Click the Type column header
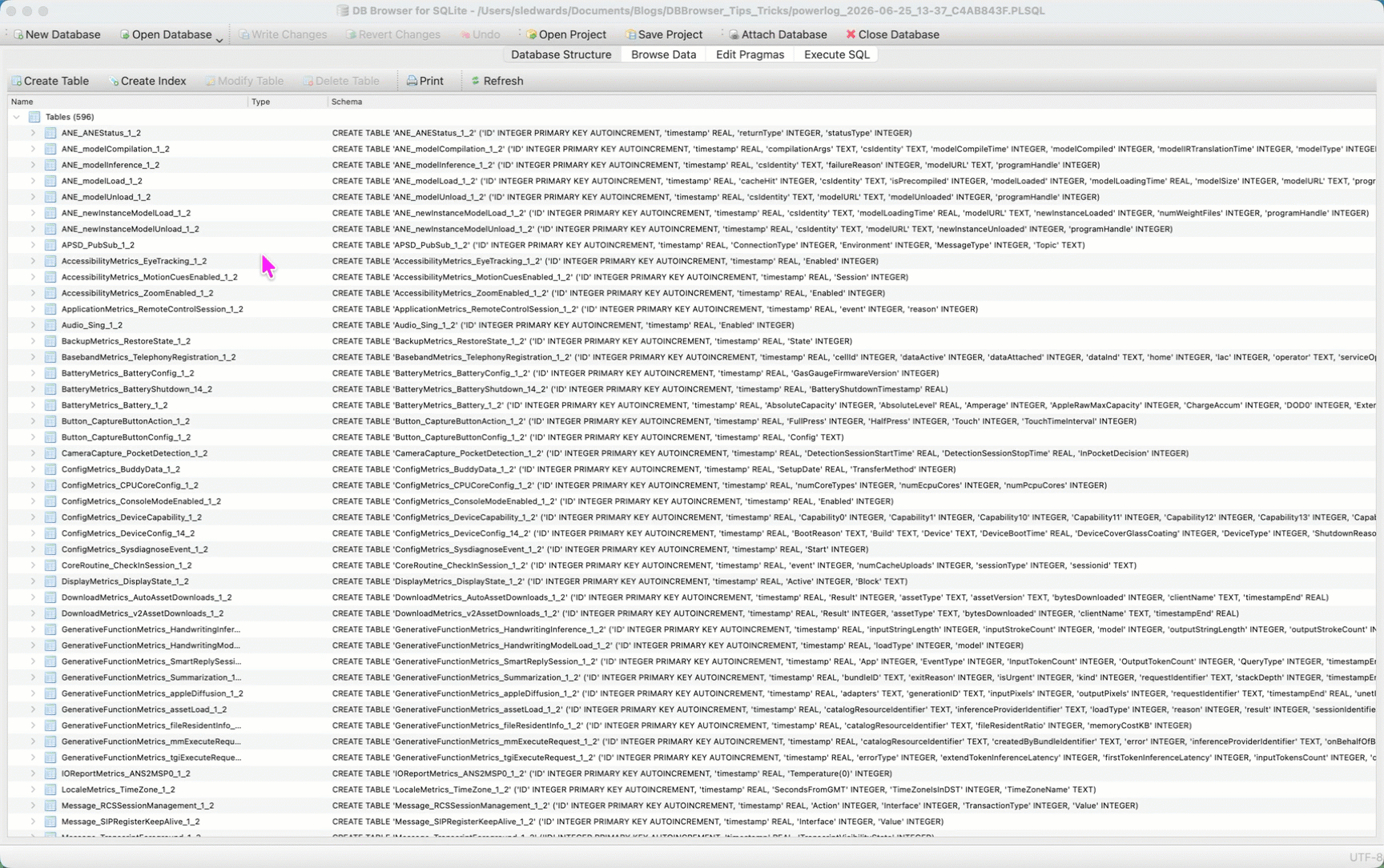Screen dimensions: 1384x868 tap(288, 102)
